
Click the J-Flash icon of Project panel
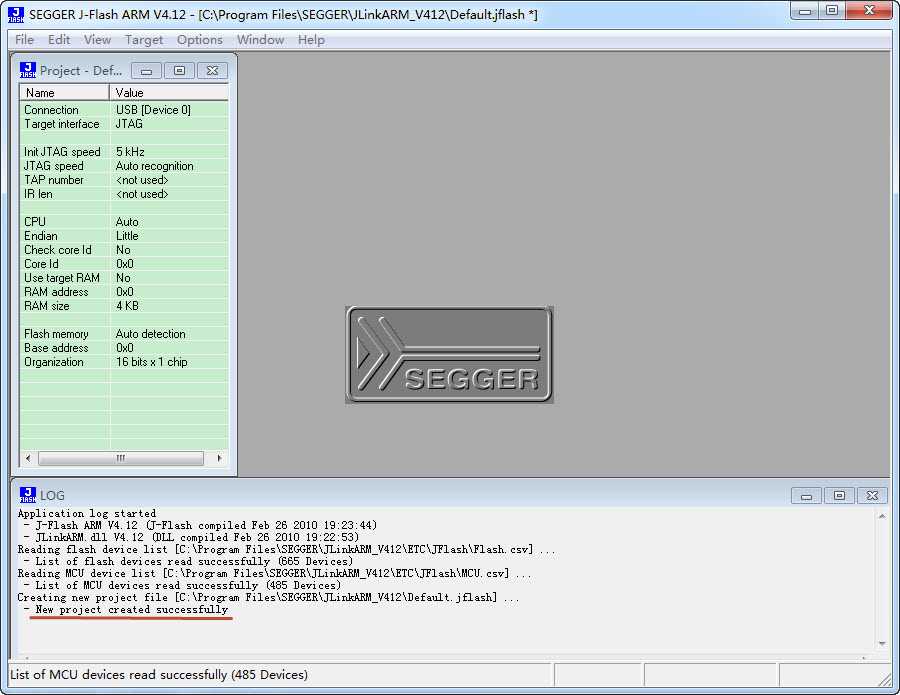click(x=28, y=70)
